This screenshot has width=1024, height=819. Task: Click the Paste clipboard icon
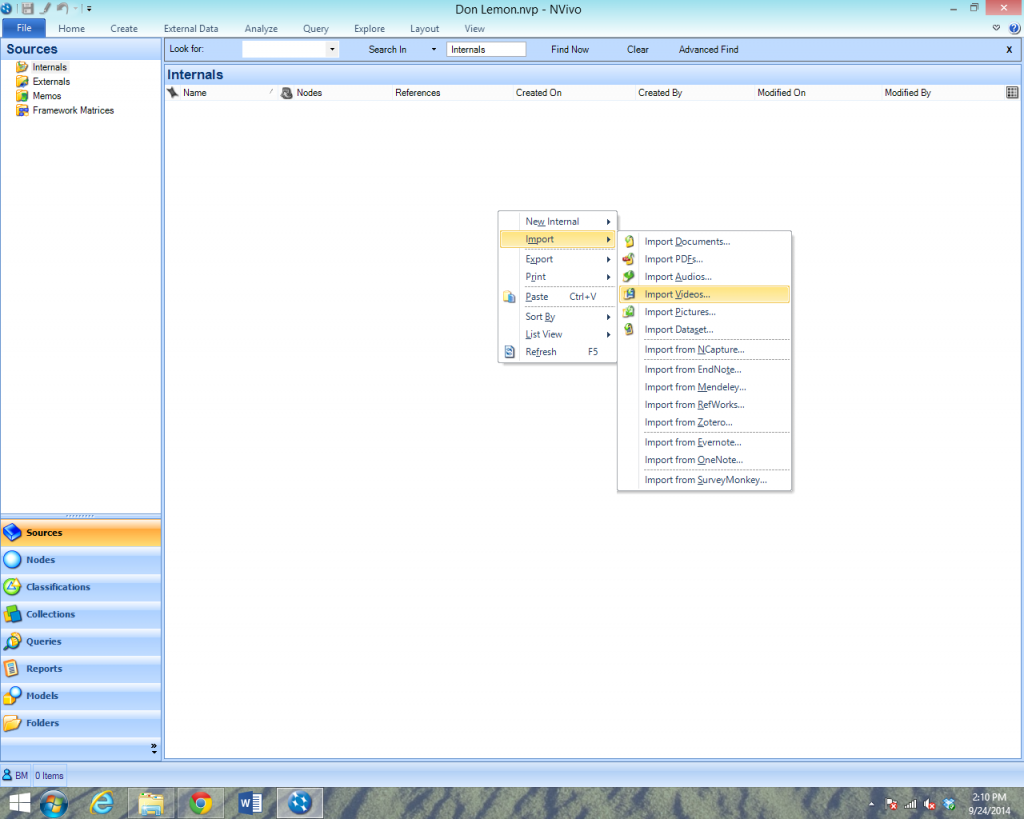(509, 297)
